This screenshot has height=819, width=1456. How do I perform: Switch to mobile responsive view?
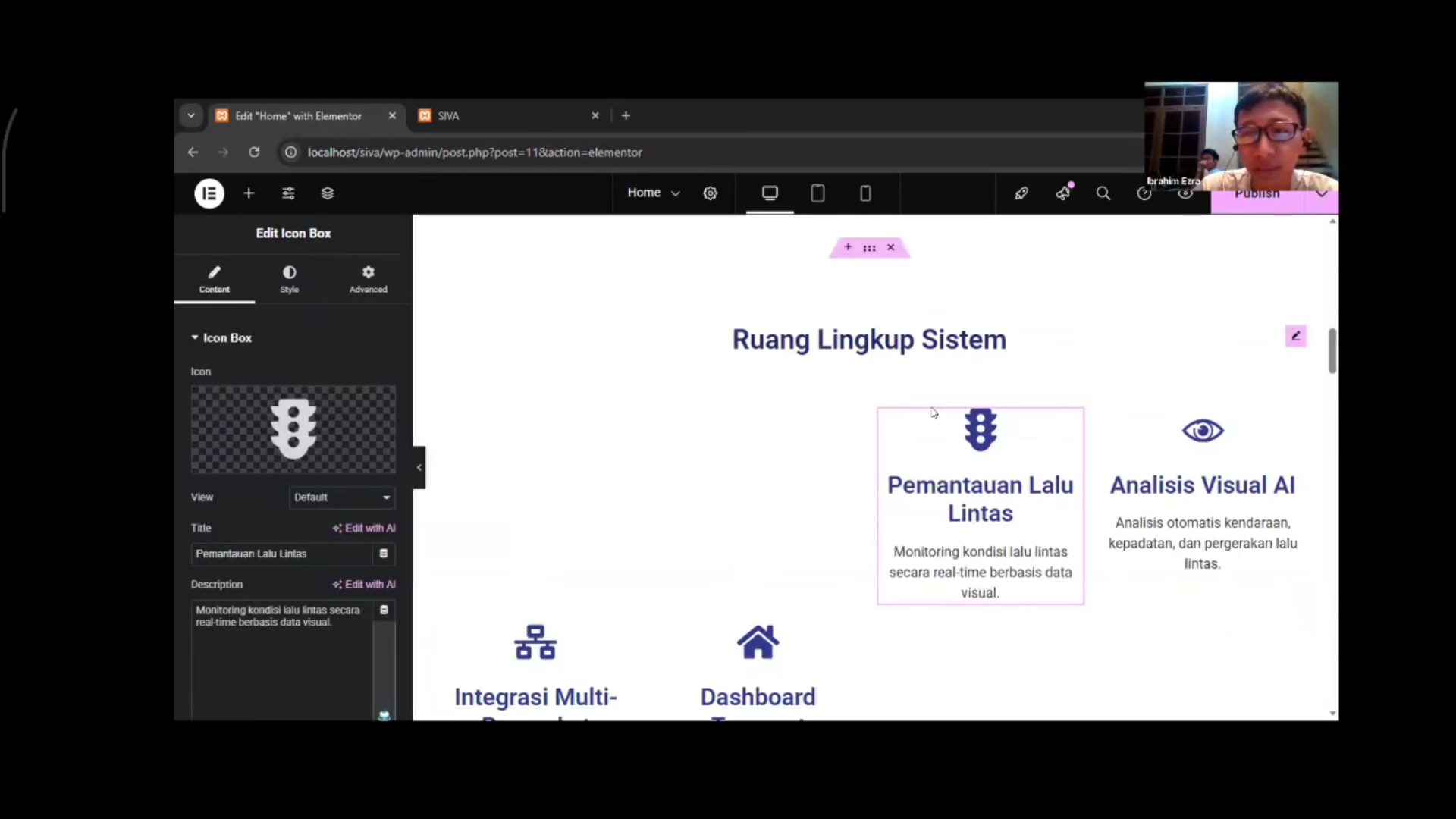click(x=865, y=193)
